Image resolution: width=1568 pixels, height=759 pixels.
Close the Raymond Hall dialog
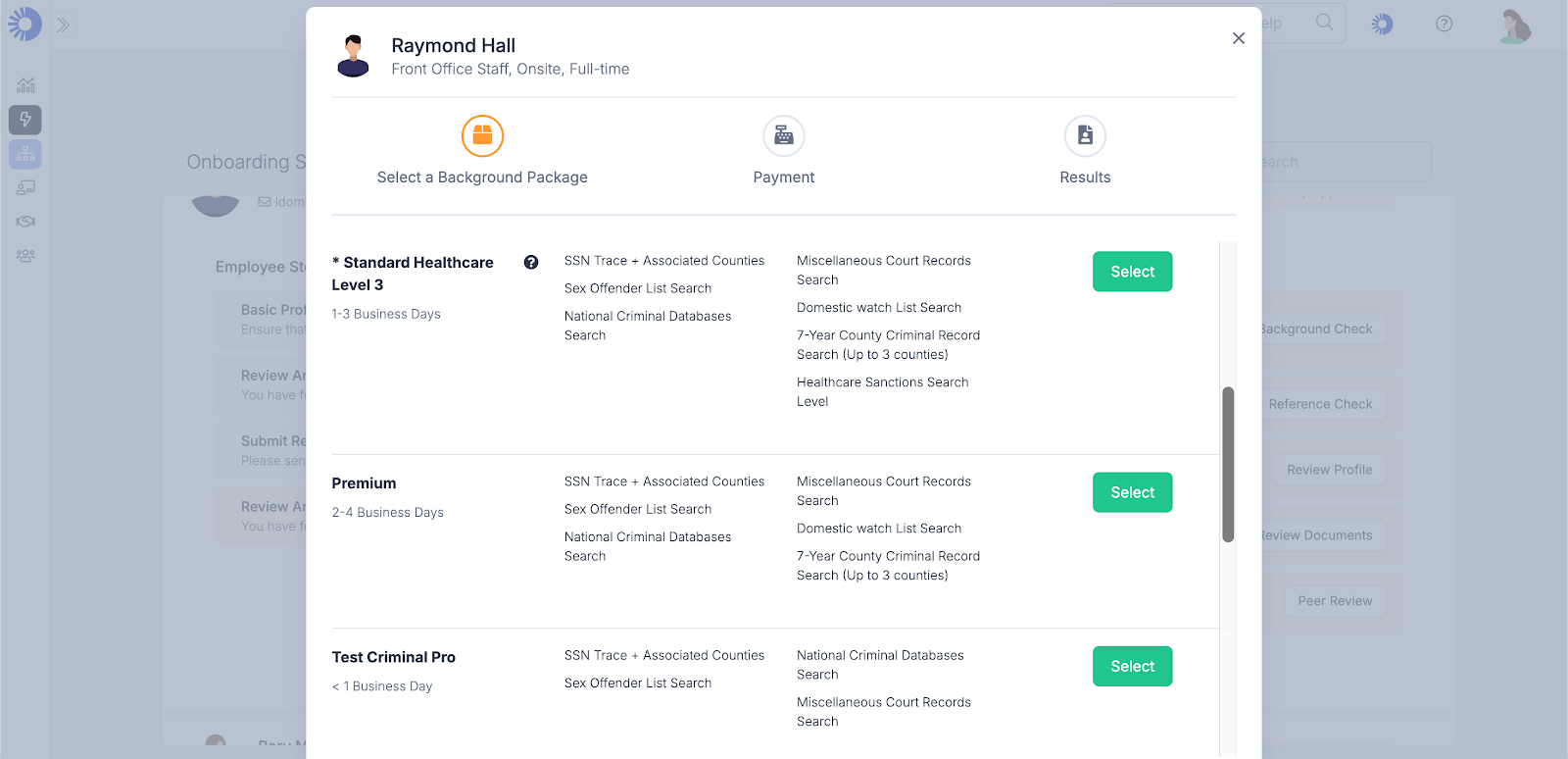pyautogui.click(x=1239, y=38)
